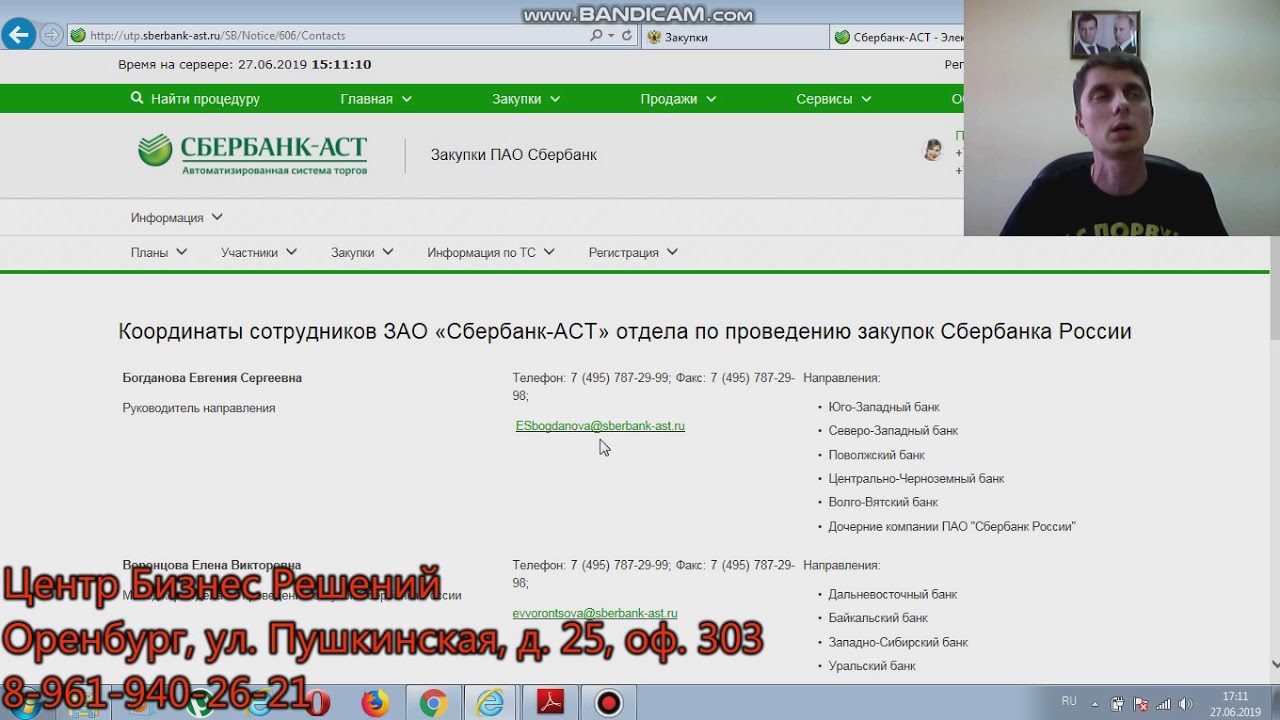Click the Руководитель направления text

pos(199,408)
